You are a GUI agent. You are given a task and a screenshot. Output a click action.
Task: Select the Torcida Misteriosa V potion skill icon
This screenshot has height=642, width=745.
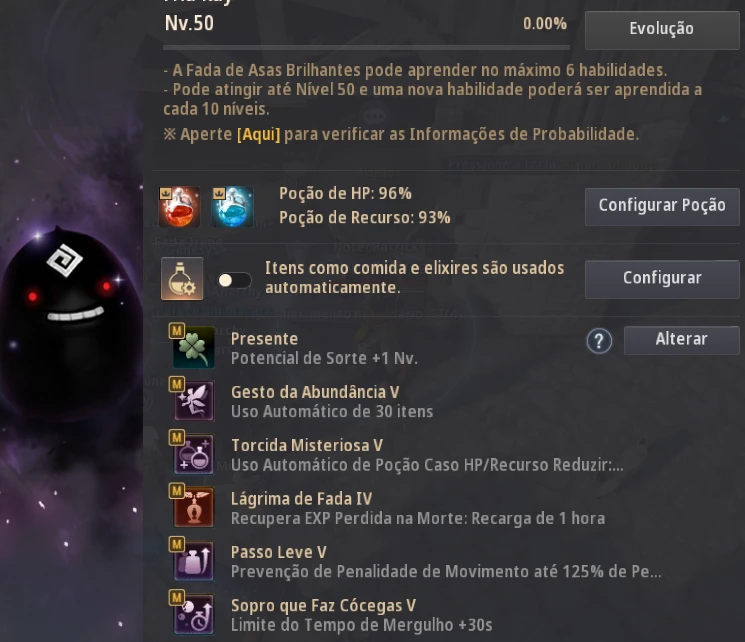tap(193, 453)
